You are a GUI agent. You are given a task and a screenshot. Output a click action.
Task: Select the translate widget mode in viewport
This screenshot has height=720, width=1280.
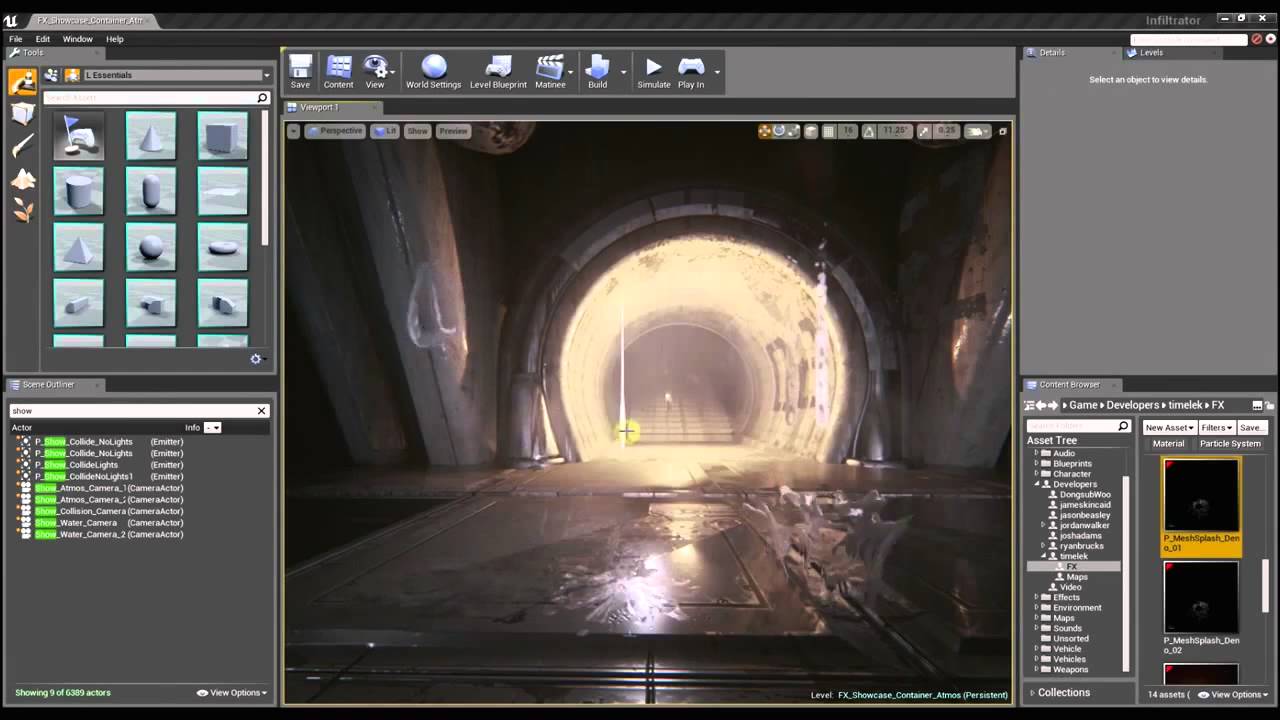tap(765, 131)
